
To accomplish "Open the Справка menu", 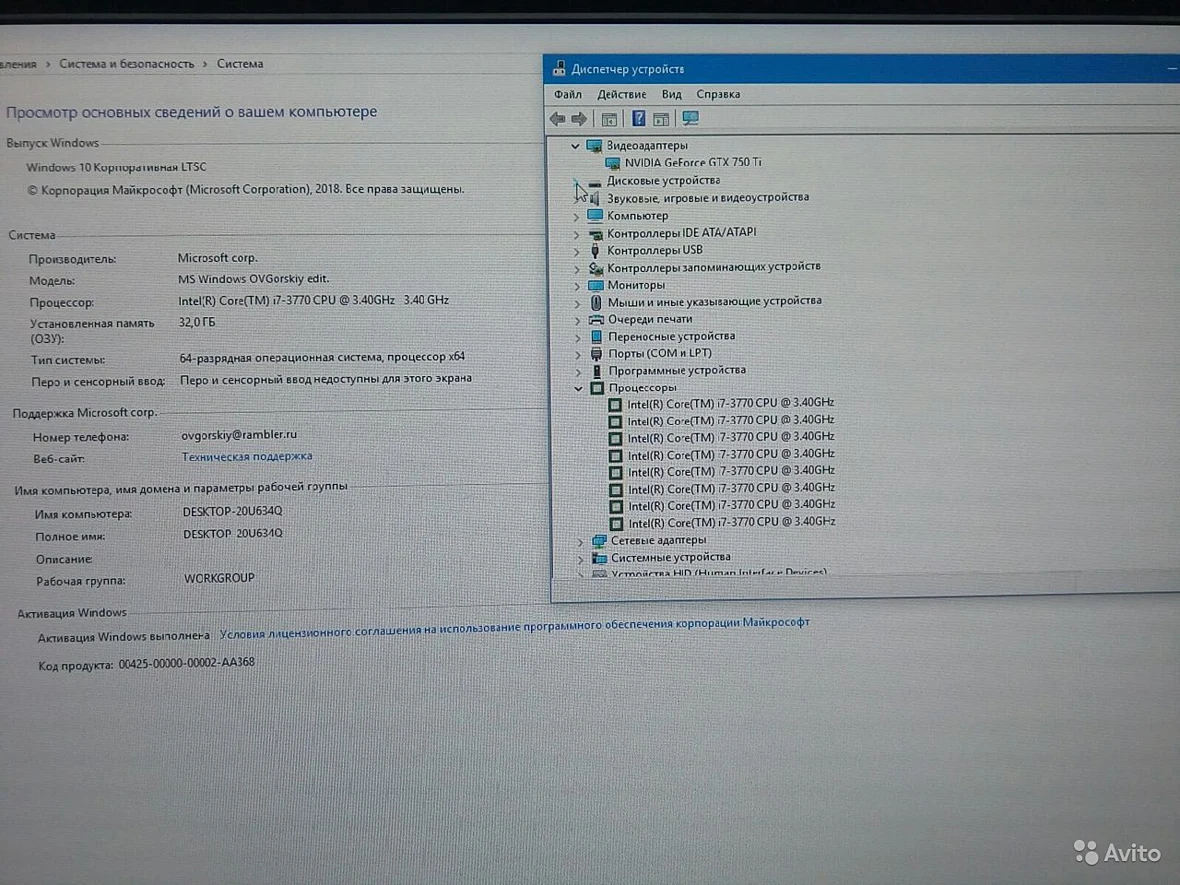I will tap(718, 94).
